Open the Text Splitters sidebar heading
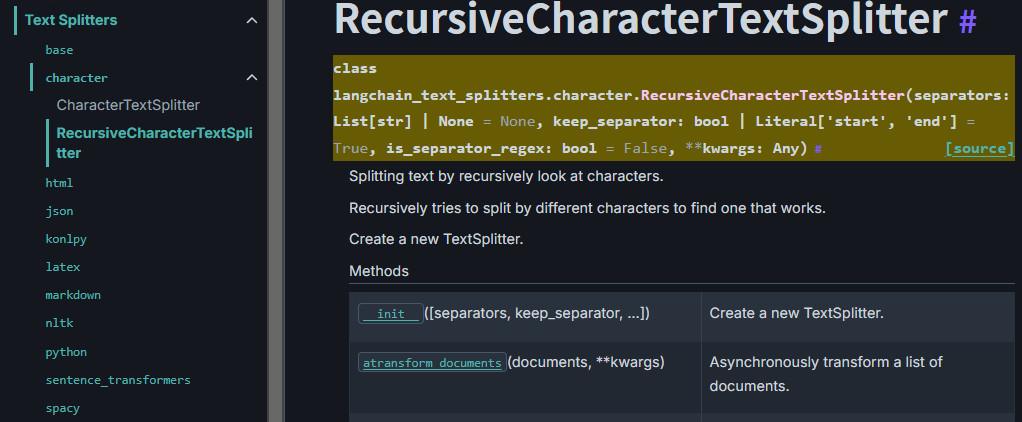The image size is (1022, 422). (x=71, y=20)
